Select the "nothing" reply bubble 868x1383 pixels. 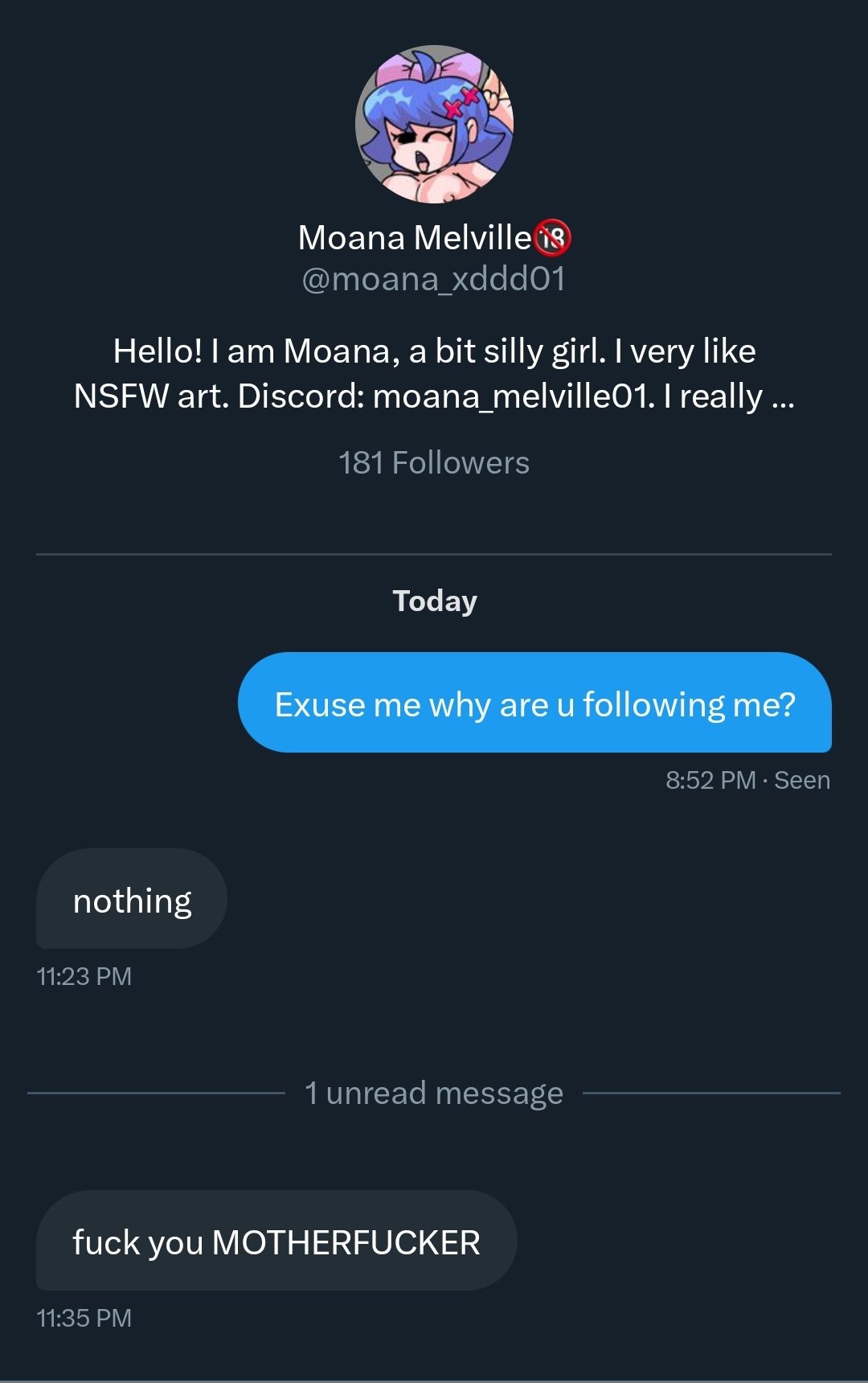(x=132, y=900)
